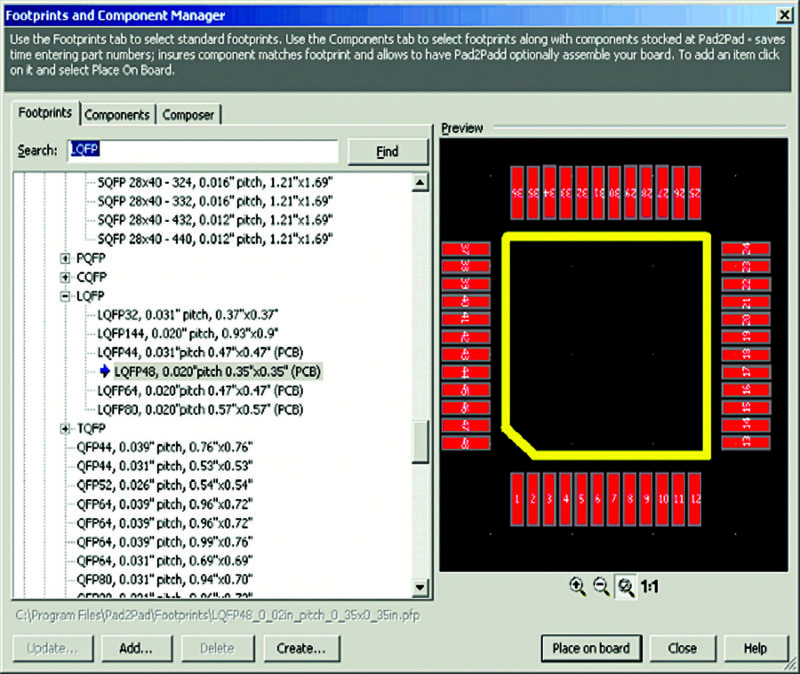
Task: Click the zoom to fit magnifier icon
Action: coord(626,588)
